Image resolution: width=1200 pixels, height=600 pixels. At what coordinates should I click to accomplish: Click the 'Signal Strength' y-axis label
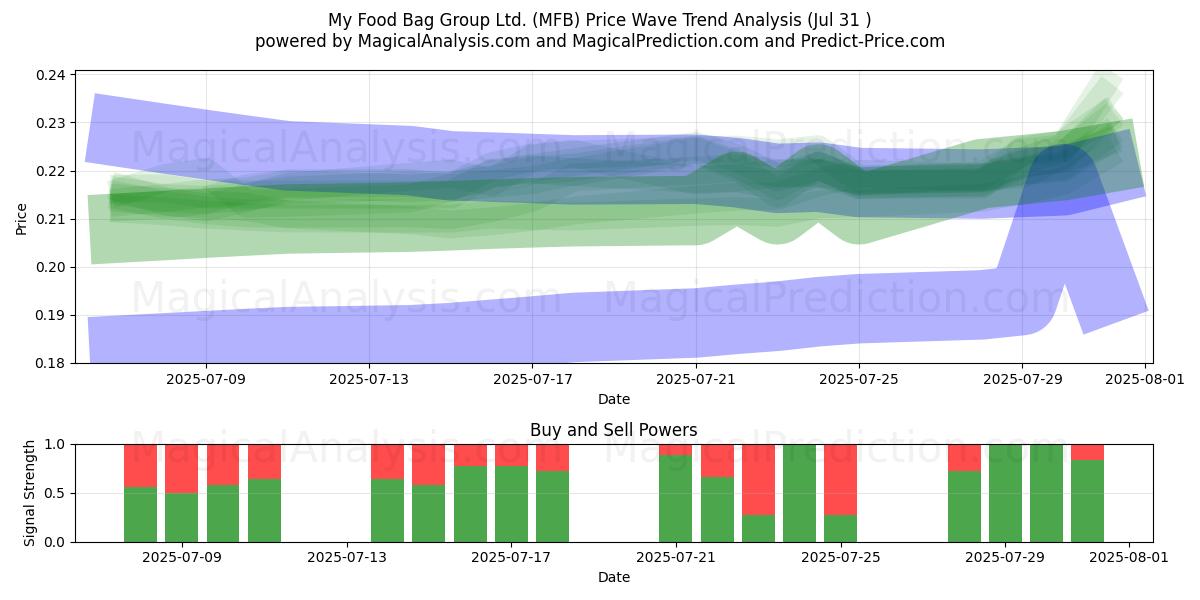coord(30,493)
